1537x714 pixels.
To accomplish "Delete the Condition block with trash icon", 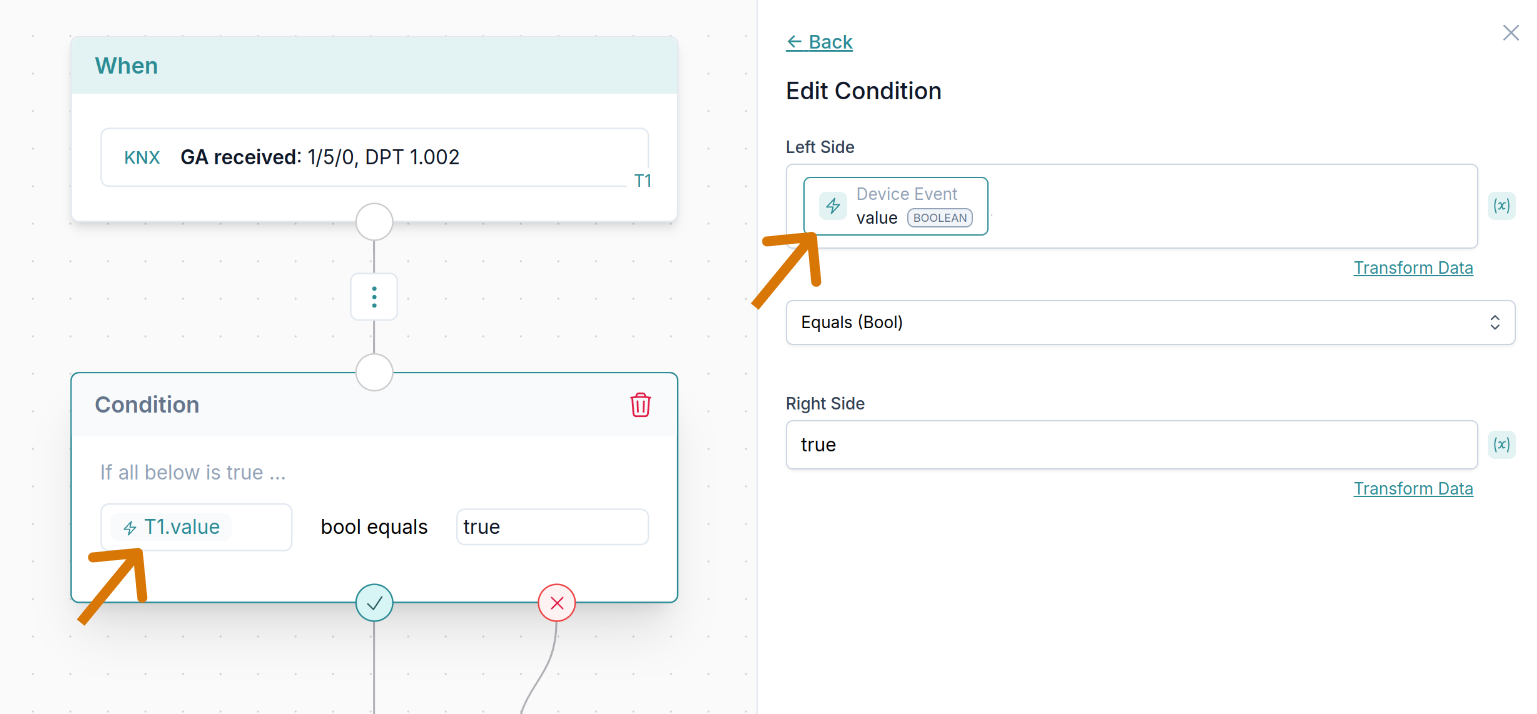I will click(640, 405).
